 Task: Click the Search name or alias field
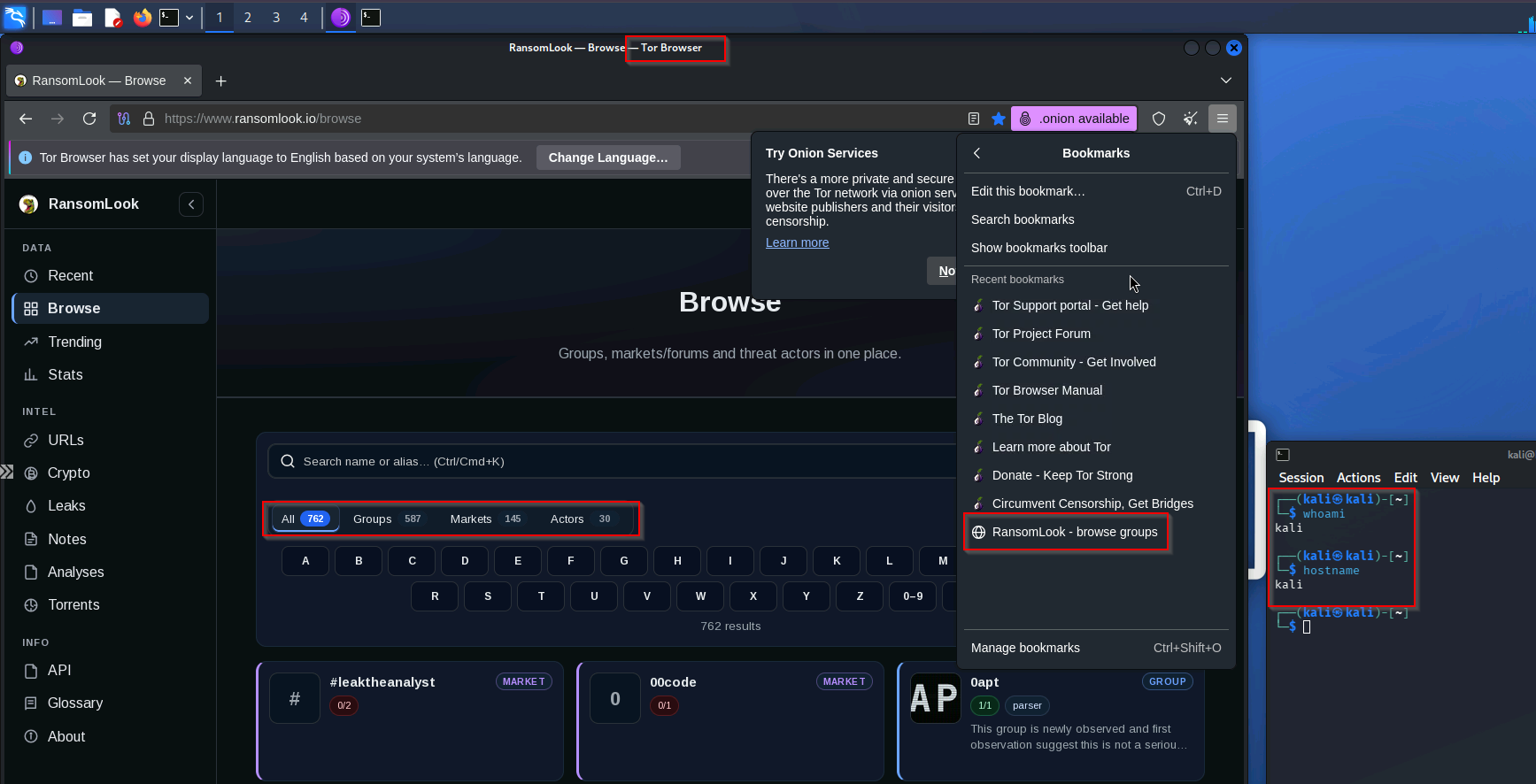[611, 461]
